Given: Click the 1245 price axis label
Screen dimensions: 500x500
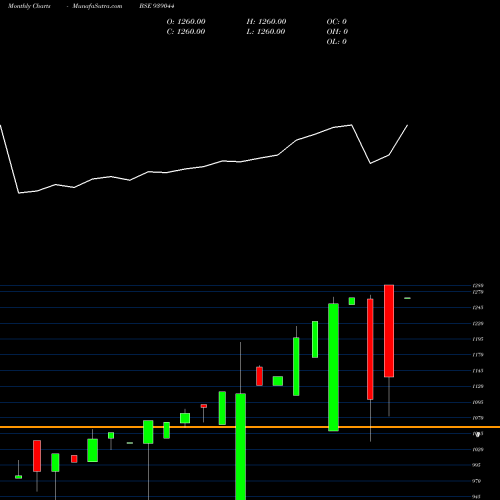Looking at the screenshot, I should point(478,308).
